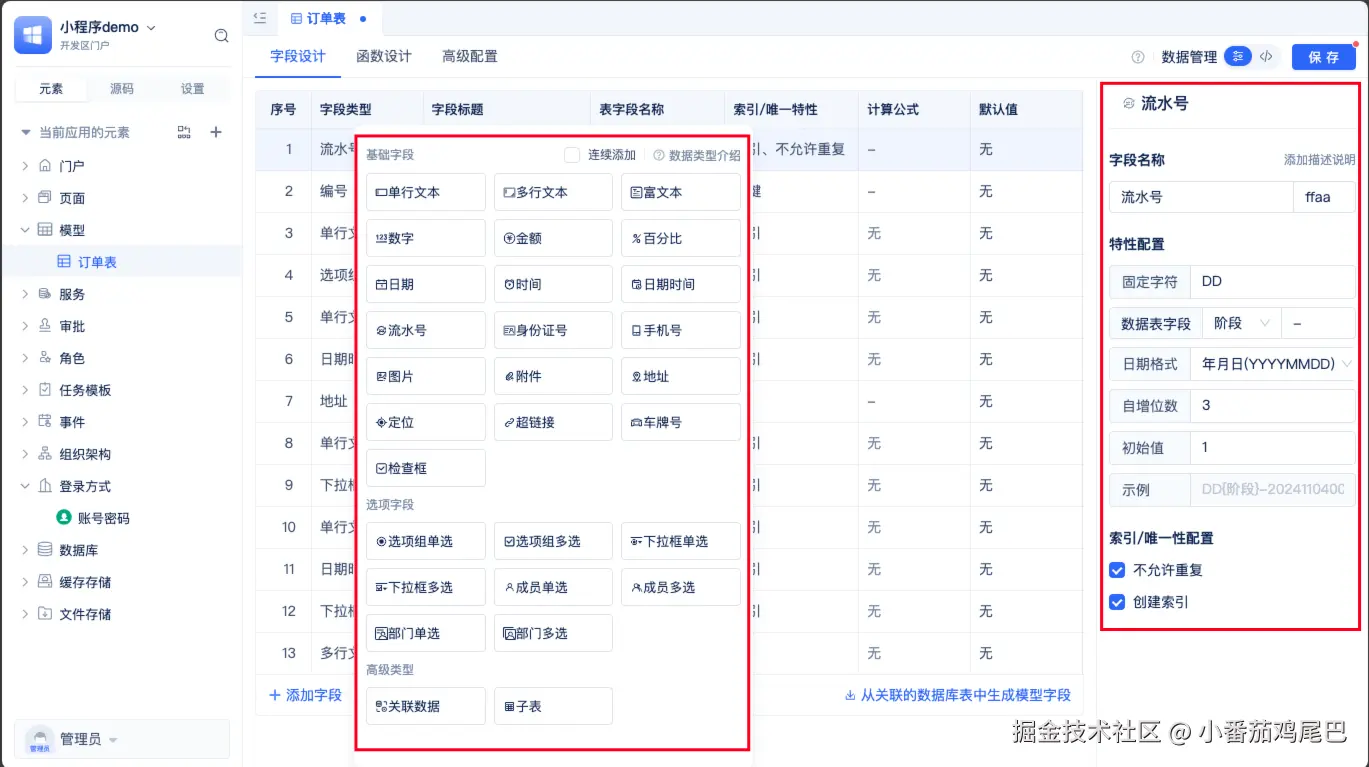The height and width of the screenshot is (767, 1369).
Task: Select the 富文本 field type
Action: [x=681, y=192]
